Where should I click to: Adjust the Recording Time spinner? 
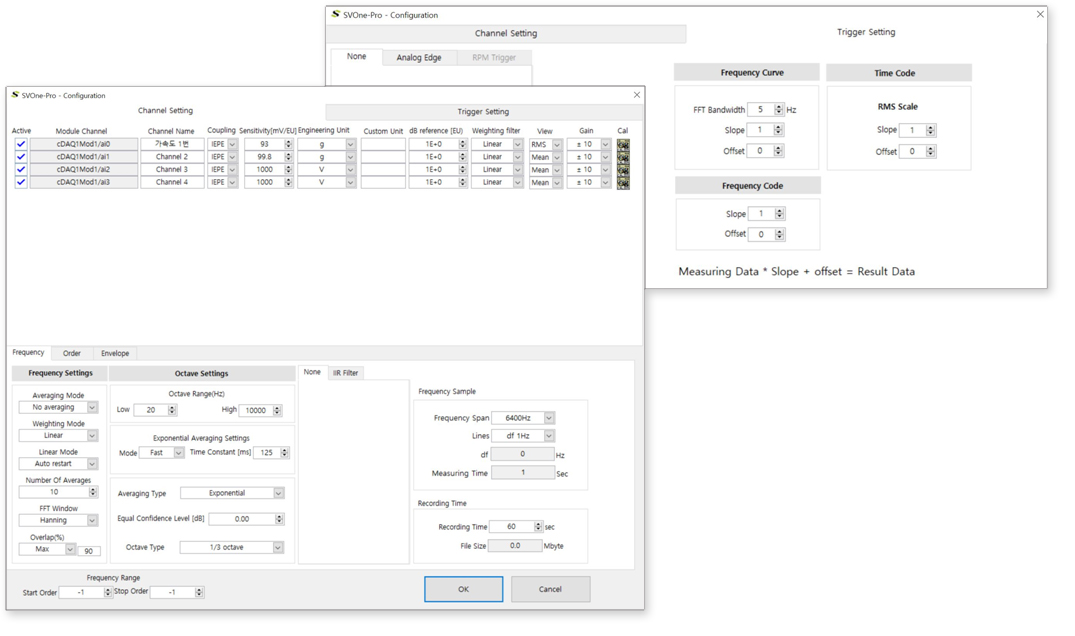538,527
